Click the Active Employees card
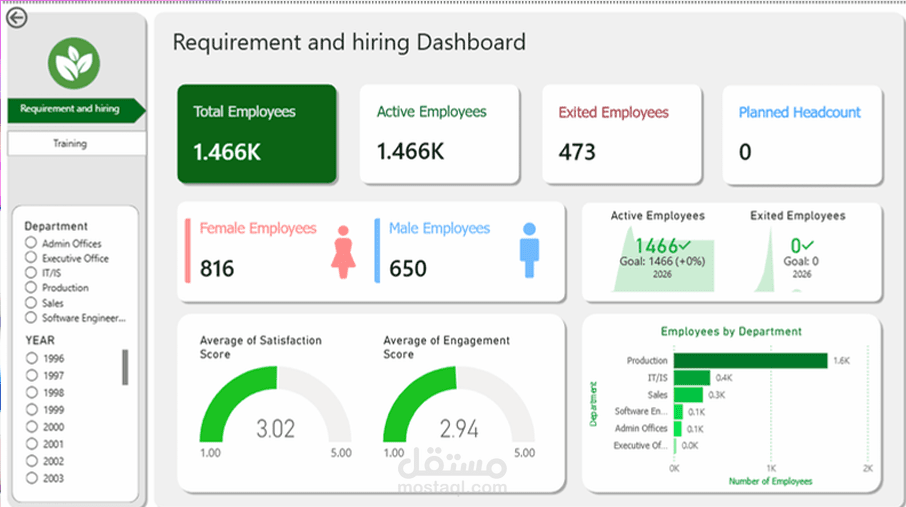906x507 pixels. click(x=440, y=134)
